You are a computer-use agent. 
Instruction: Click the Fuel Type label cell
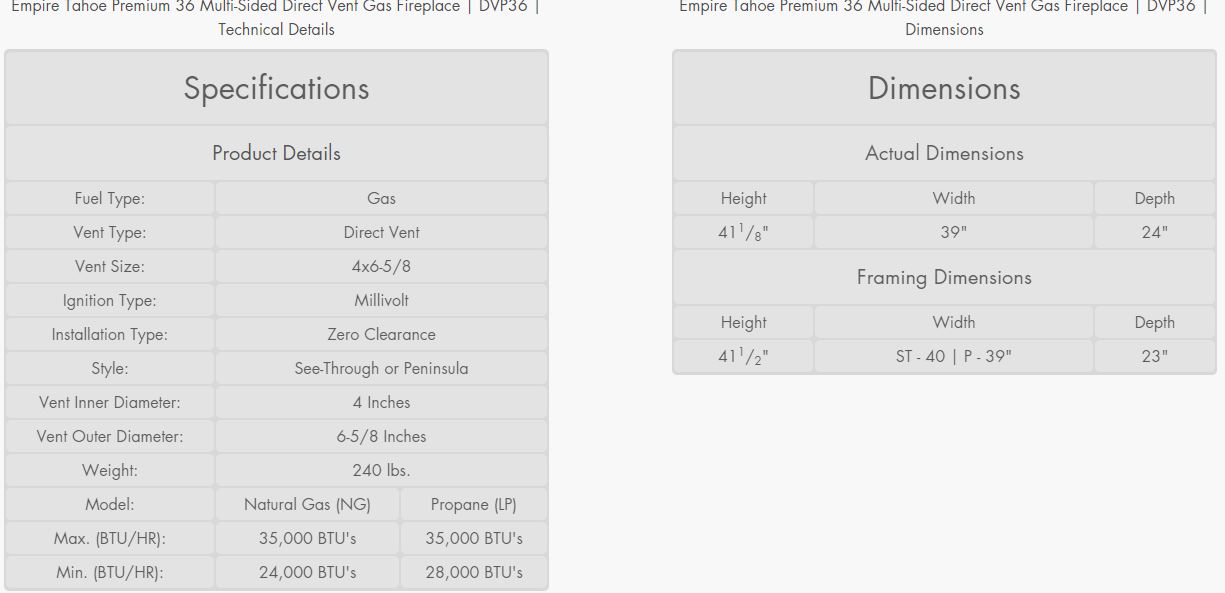110,198
